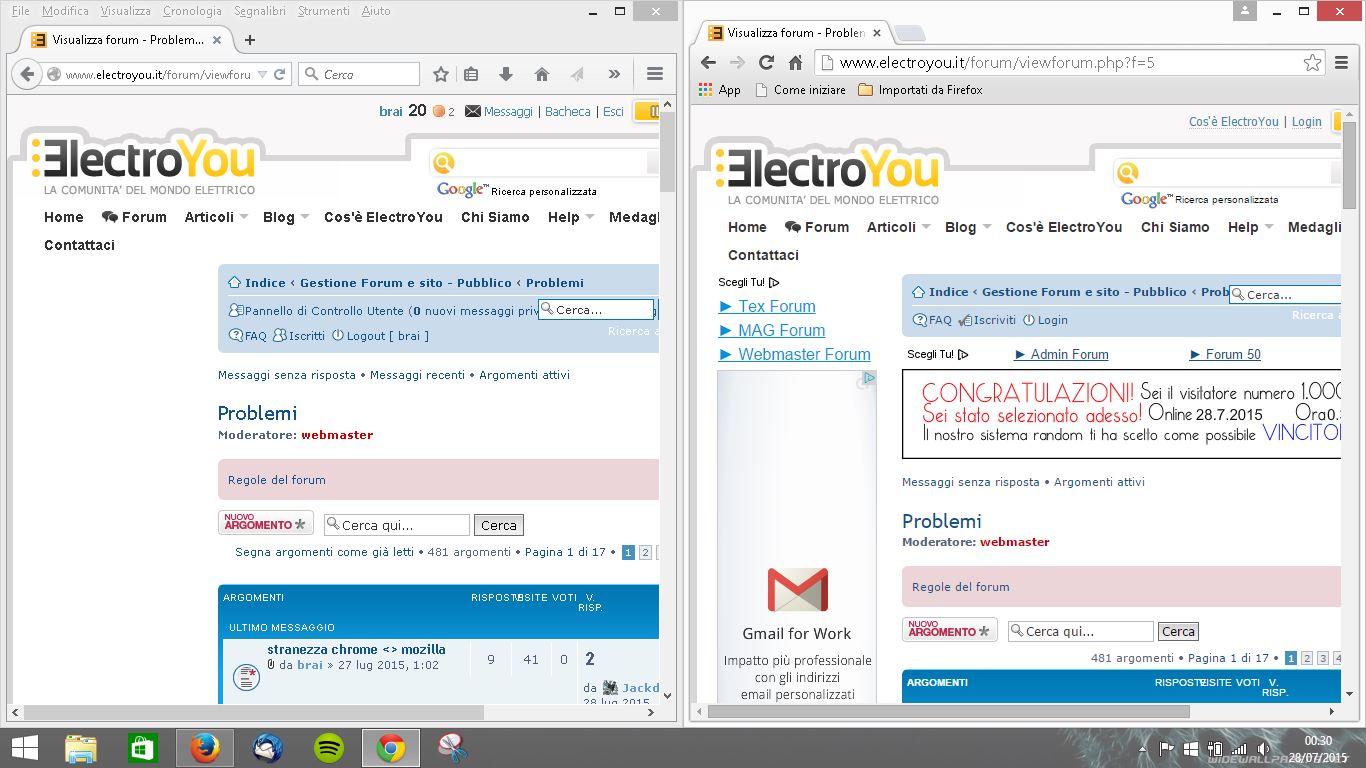Click Firefox bookmark star icon
This screenshot has width=1366, height=768.
click(x=441, y=74)
